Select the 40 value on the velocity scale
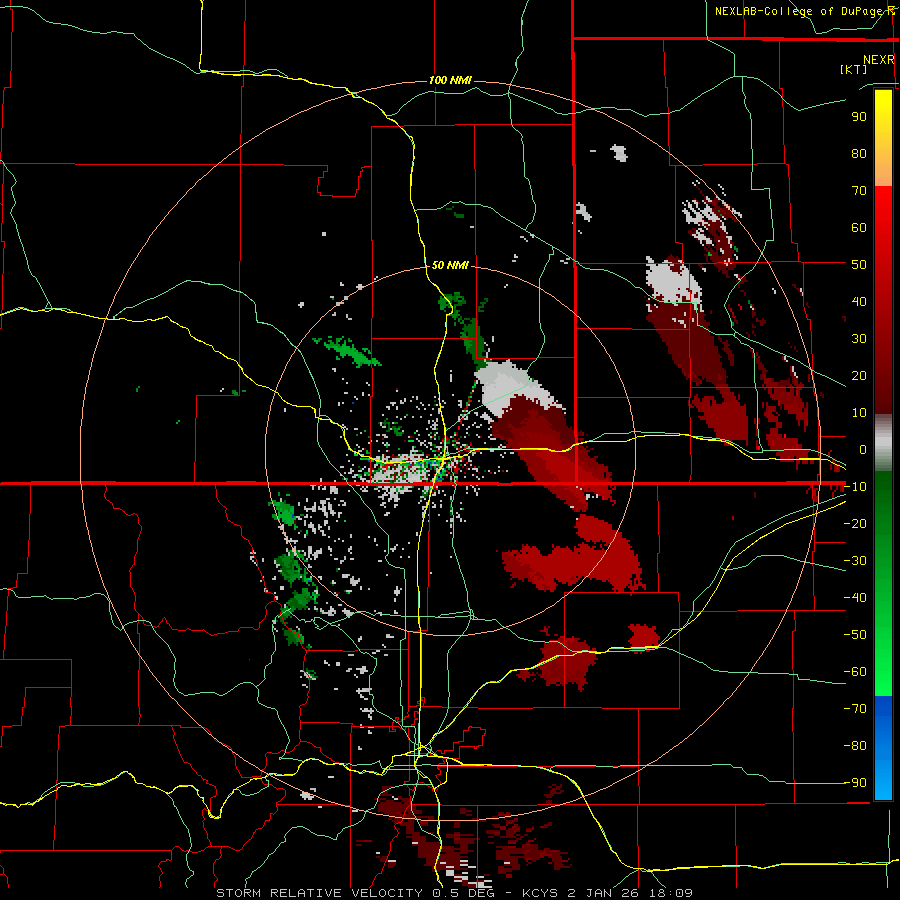 [859, 301]
